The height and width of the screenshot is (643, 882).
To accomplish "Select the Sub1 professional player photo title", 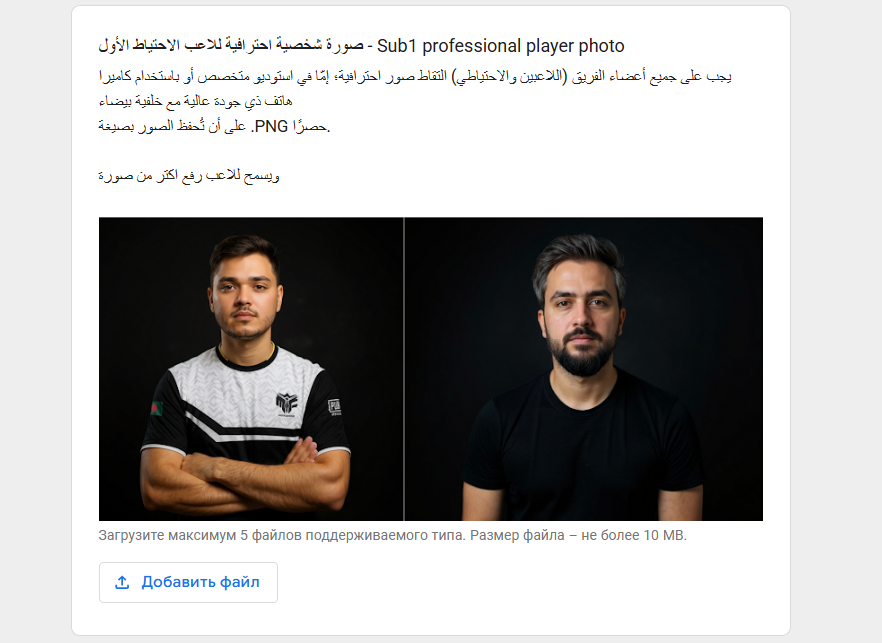I will (501, 46).
